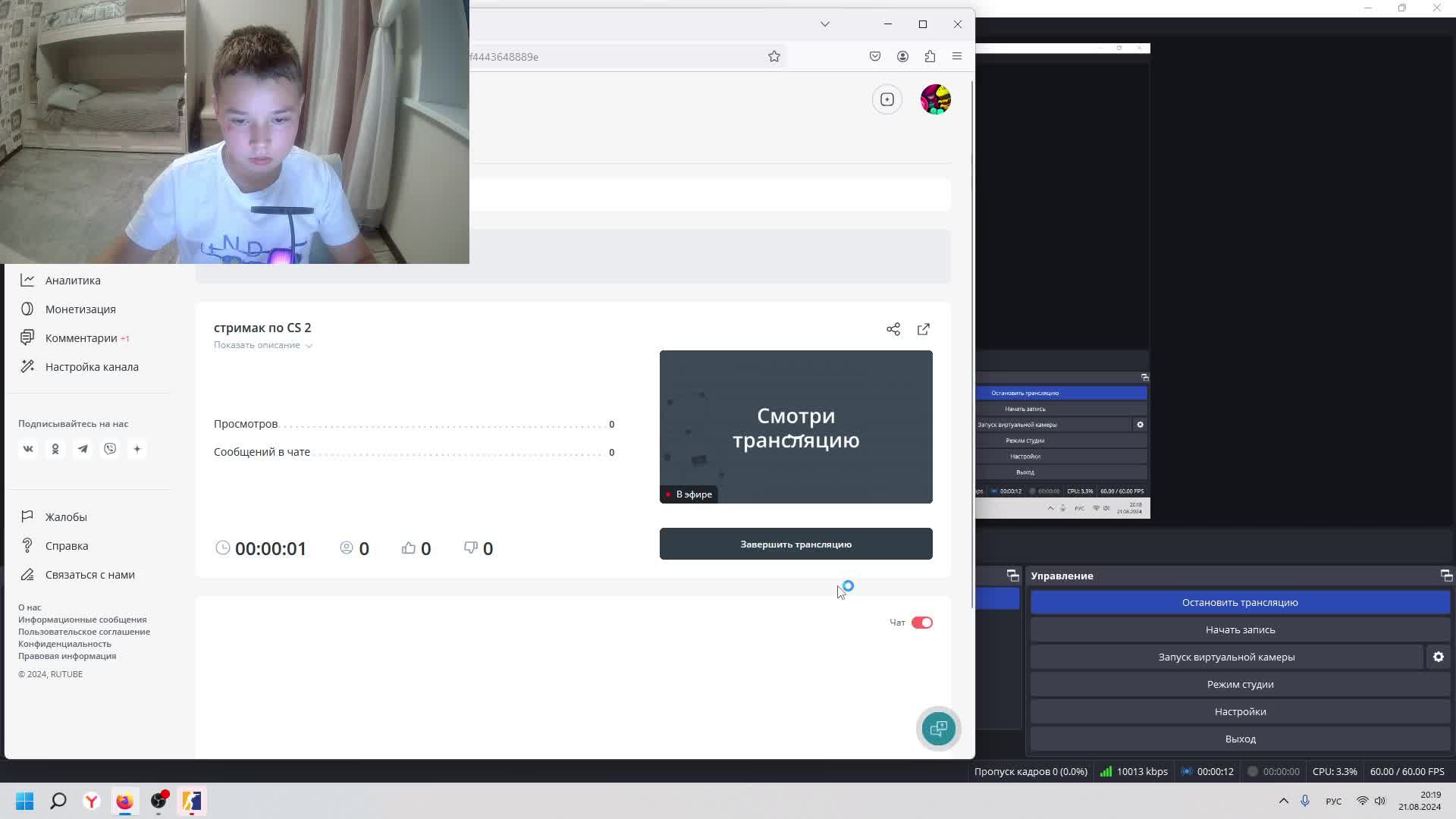Show hidden system tray icons
The height and width of the screenshot is (819, 1456).
1283,801
